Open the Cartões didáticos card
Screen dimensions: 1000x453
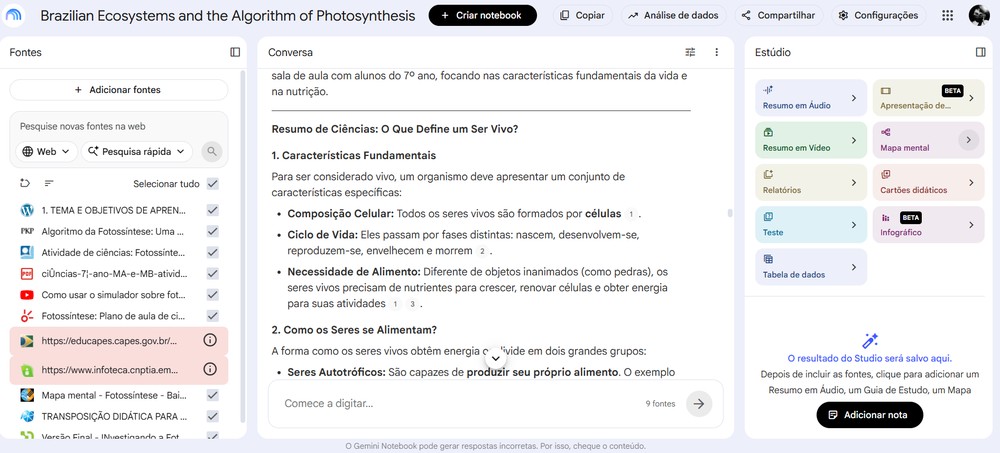pyautogui.click(x=928, y=182)
